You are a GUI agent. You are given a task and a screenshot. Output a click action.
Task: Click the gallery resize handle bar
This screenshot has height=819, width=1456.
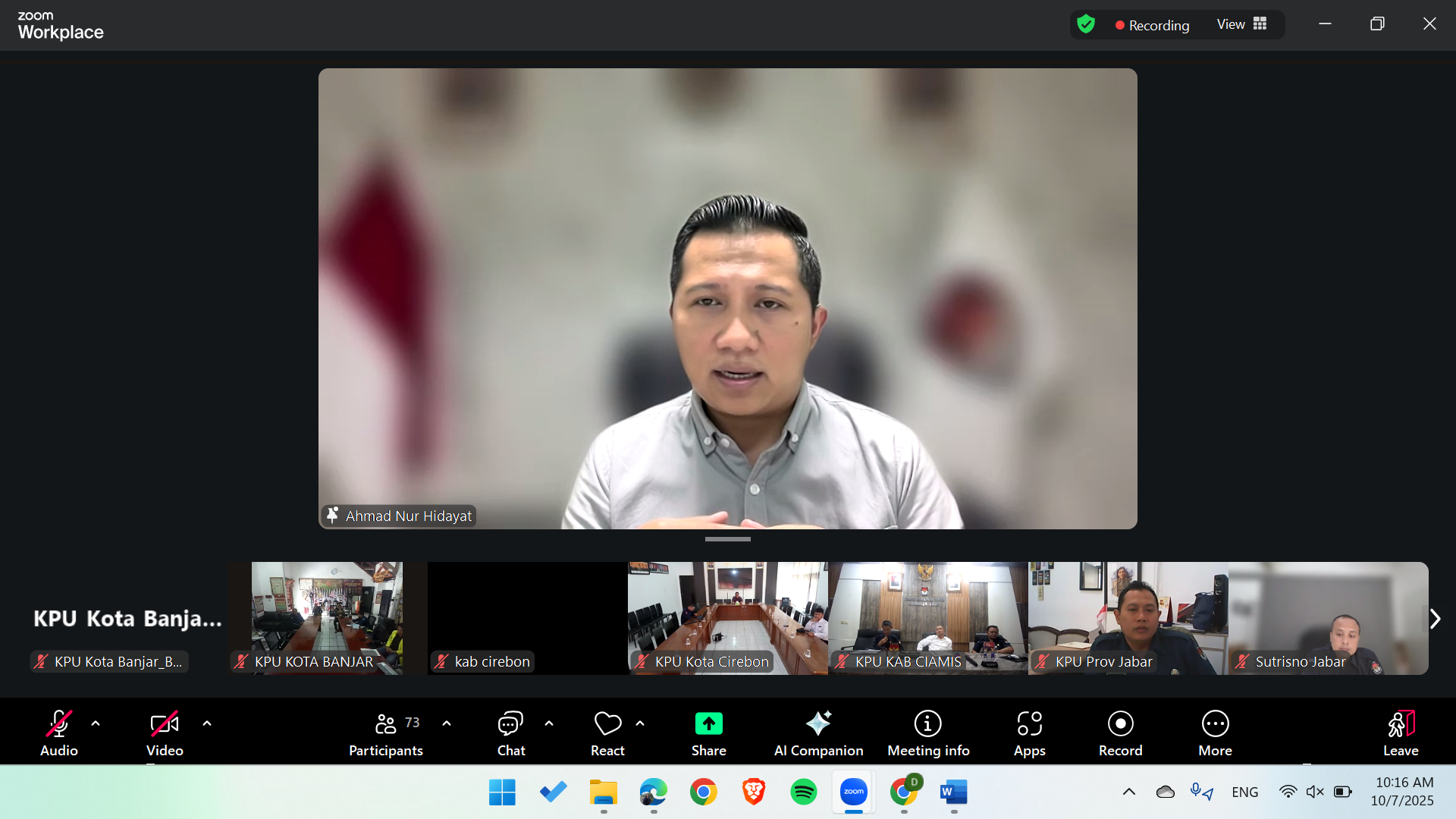[x=727, y=539]
